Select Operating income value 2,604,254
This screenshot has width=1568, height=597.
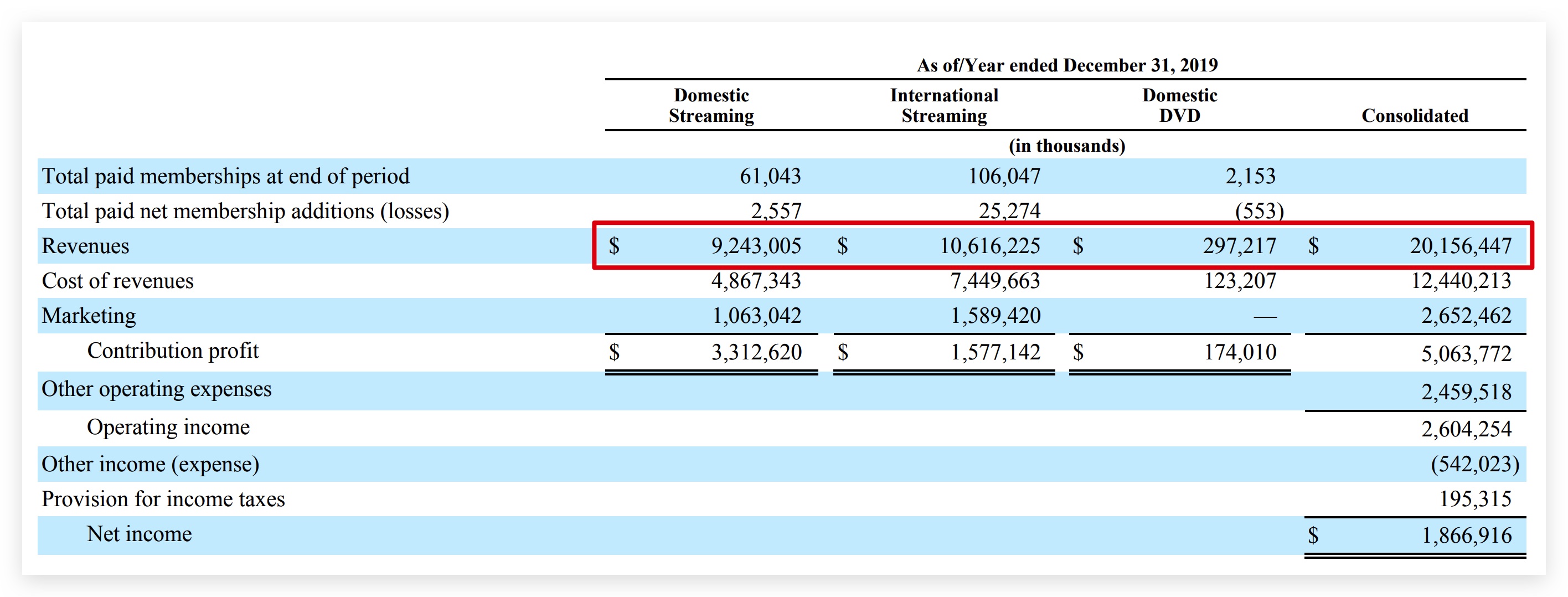[x=1466, y=429]
